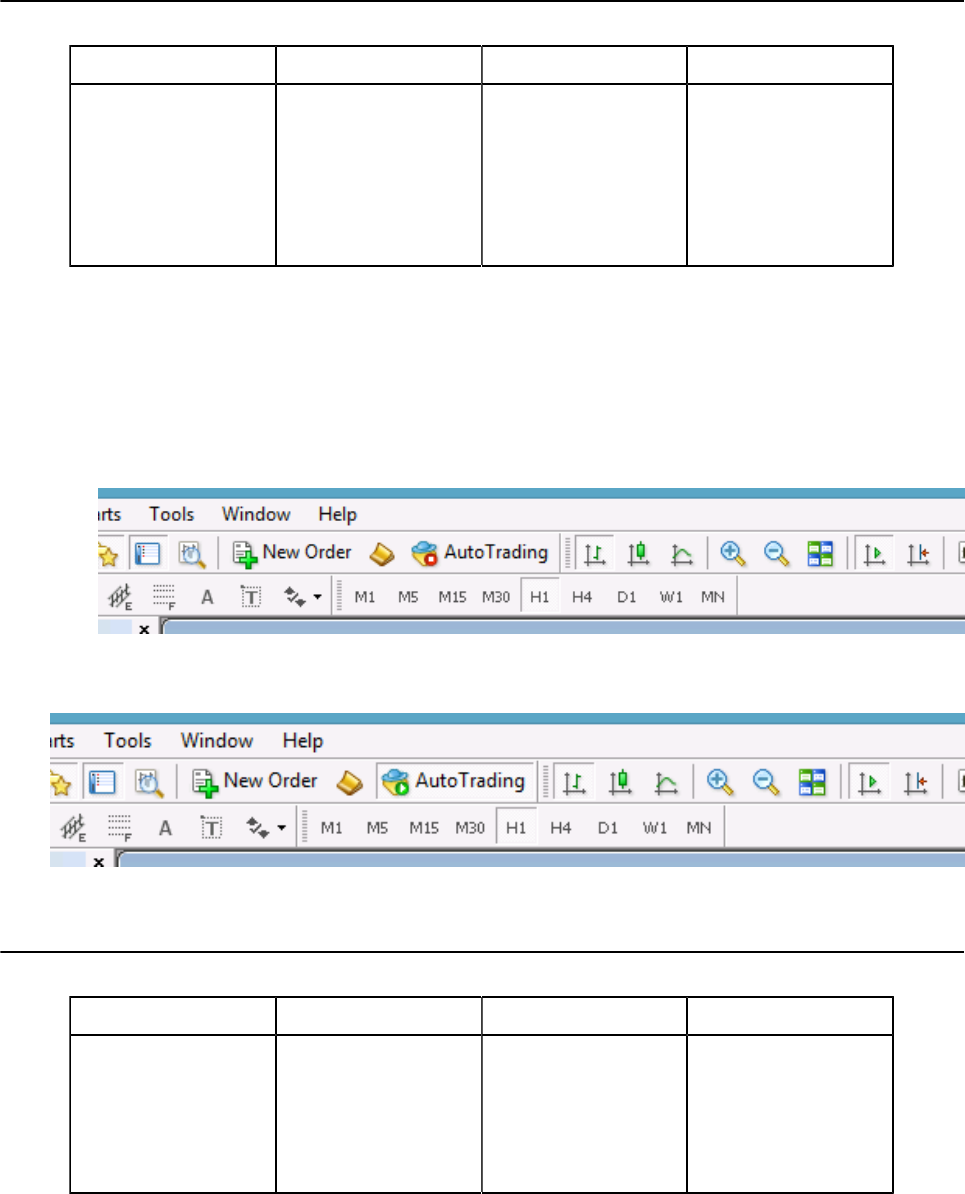Viewport: 965px width, 1194px height.
Task: Toggle Chart Shift icon in upper image
Action: 918,554
